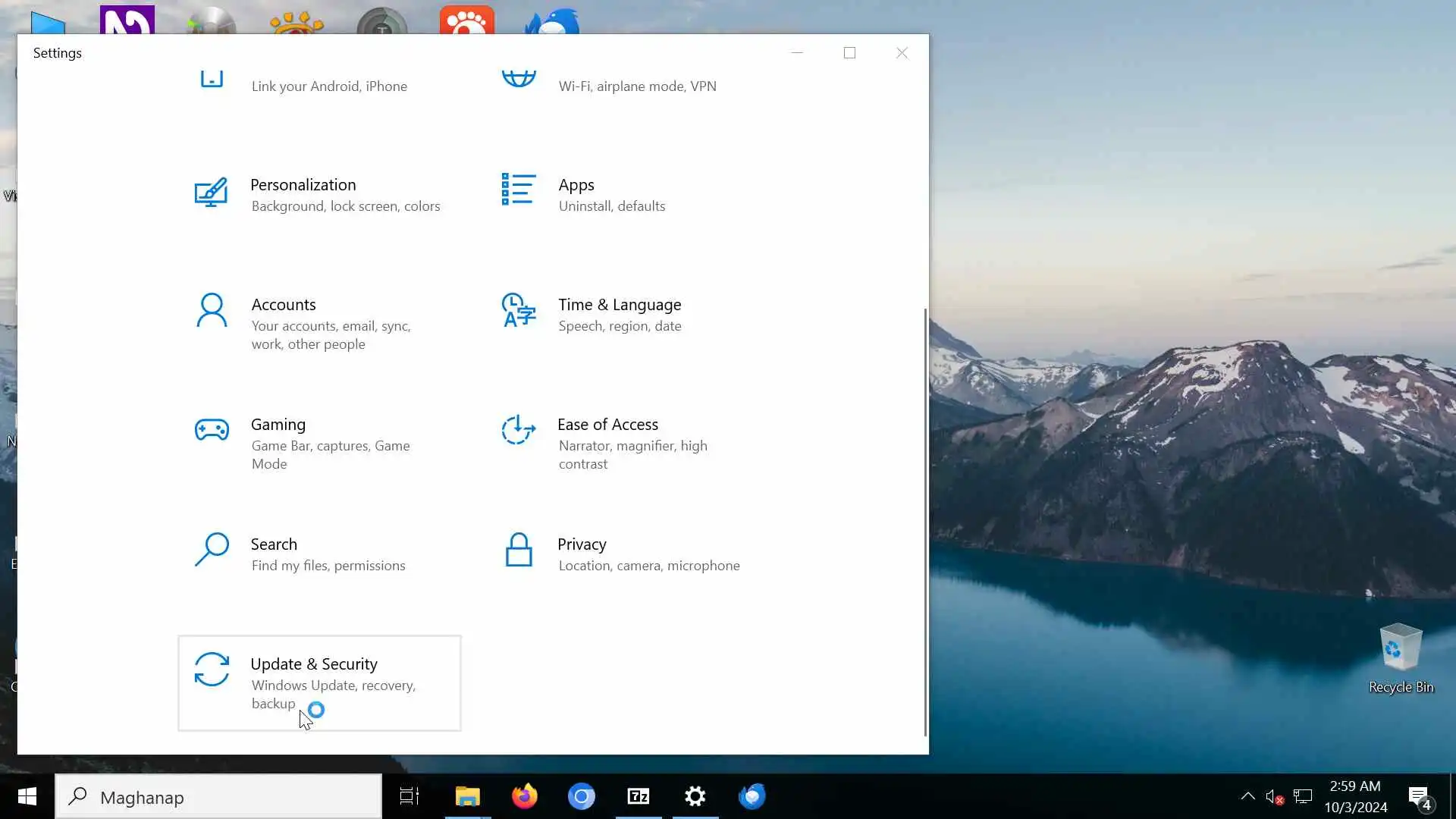Open the Personalization settings icon
Viewport: 1456px width, 819px height.
click(x=211, y=193)
